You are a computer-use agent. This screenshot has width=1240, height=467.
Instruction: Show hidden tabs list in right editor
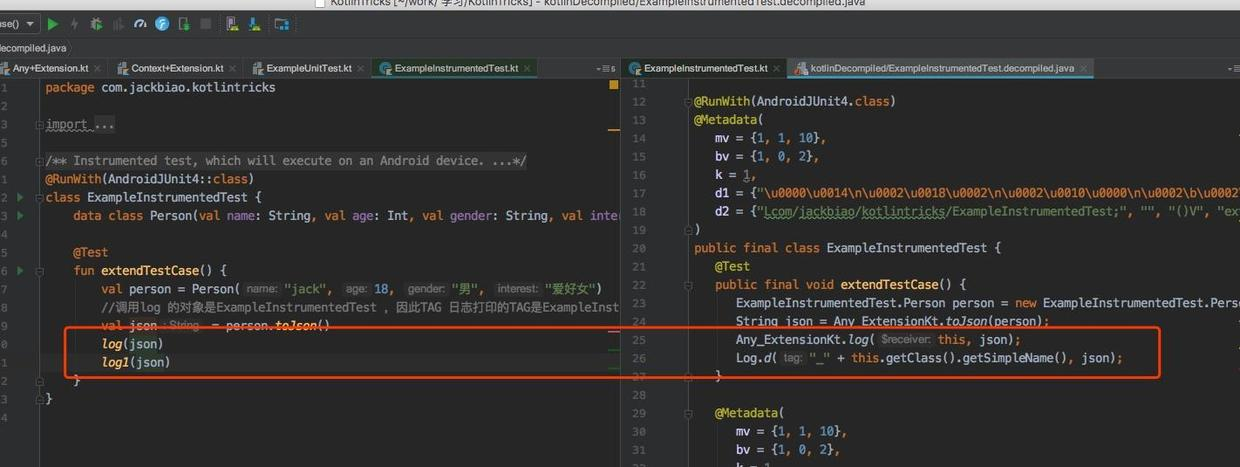coord(1234,69)
